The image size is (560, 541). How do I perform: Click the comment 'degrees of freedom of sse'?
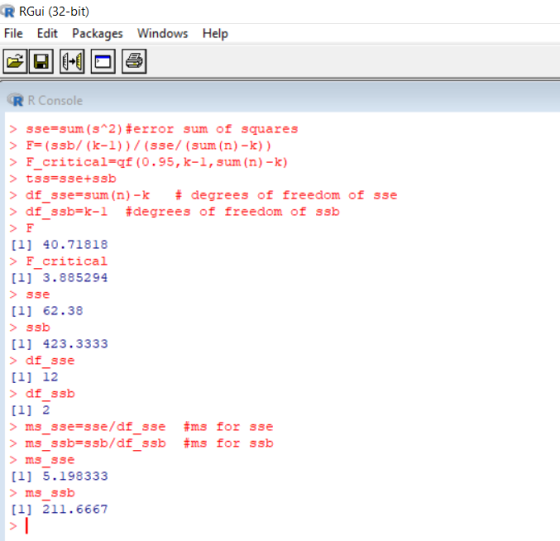294,195
